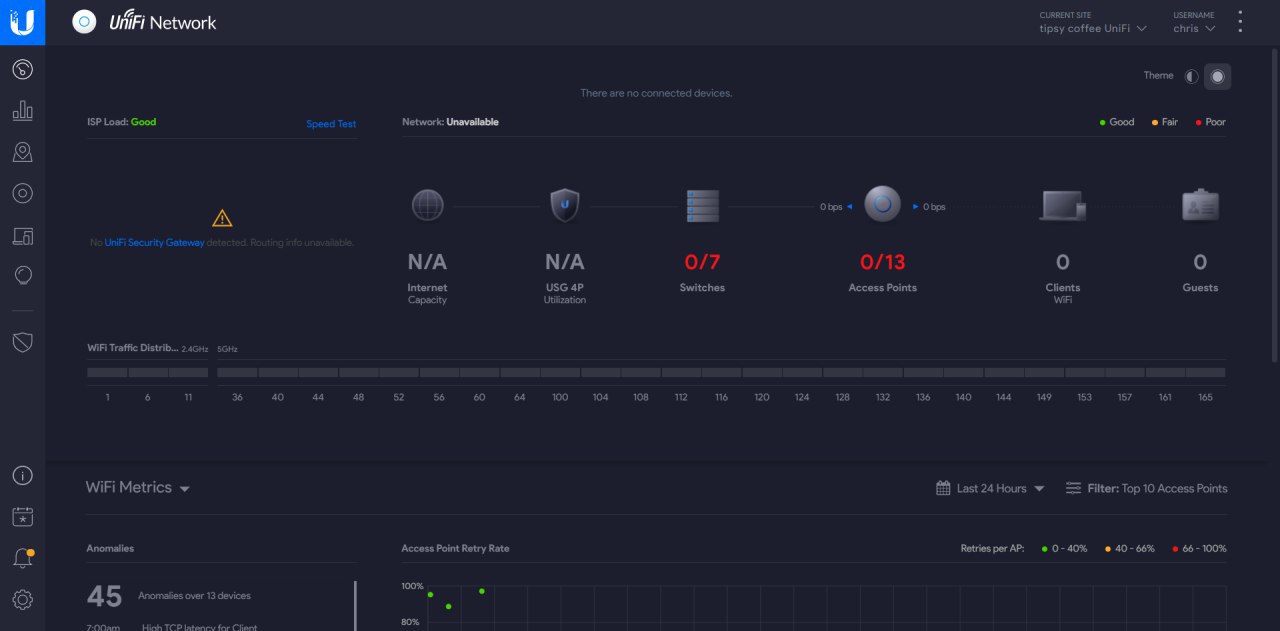Screen dimensions: 1280x631
Task: Click the N/A USG 4P Utilization value
Action: (x=565, y=262)
